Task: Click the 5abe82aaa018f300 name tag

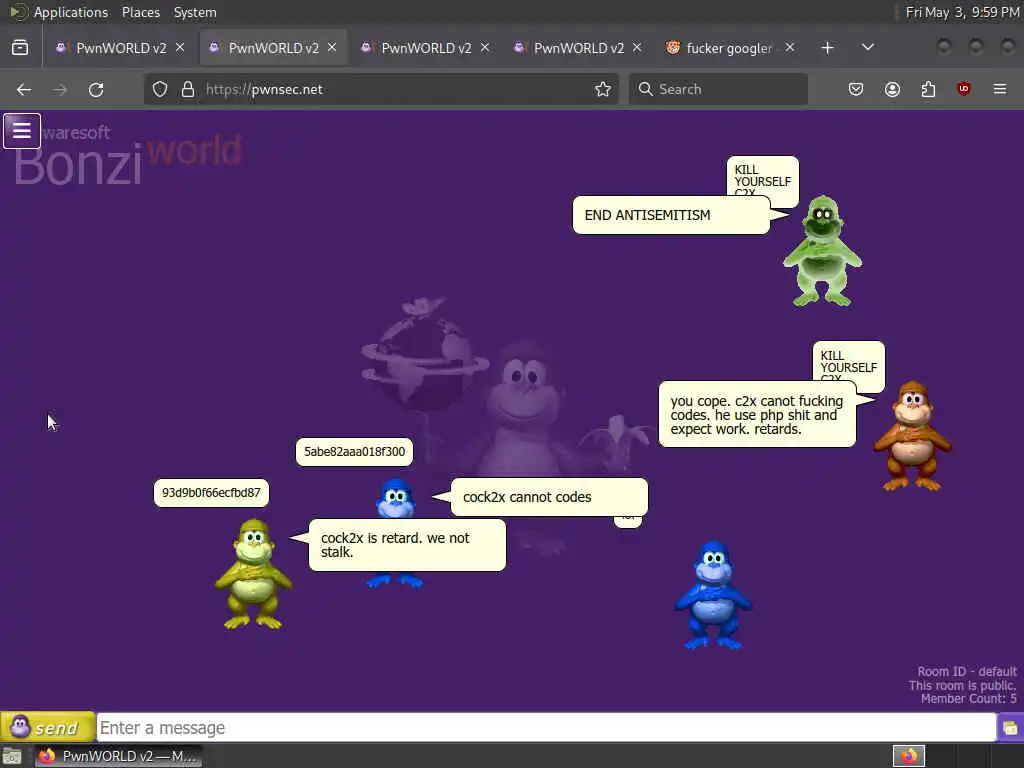Action: click(354, 452)
